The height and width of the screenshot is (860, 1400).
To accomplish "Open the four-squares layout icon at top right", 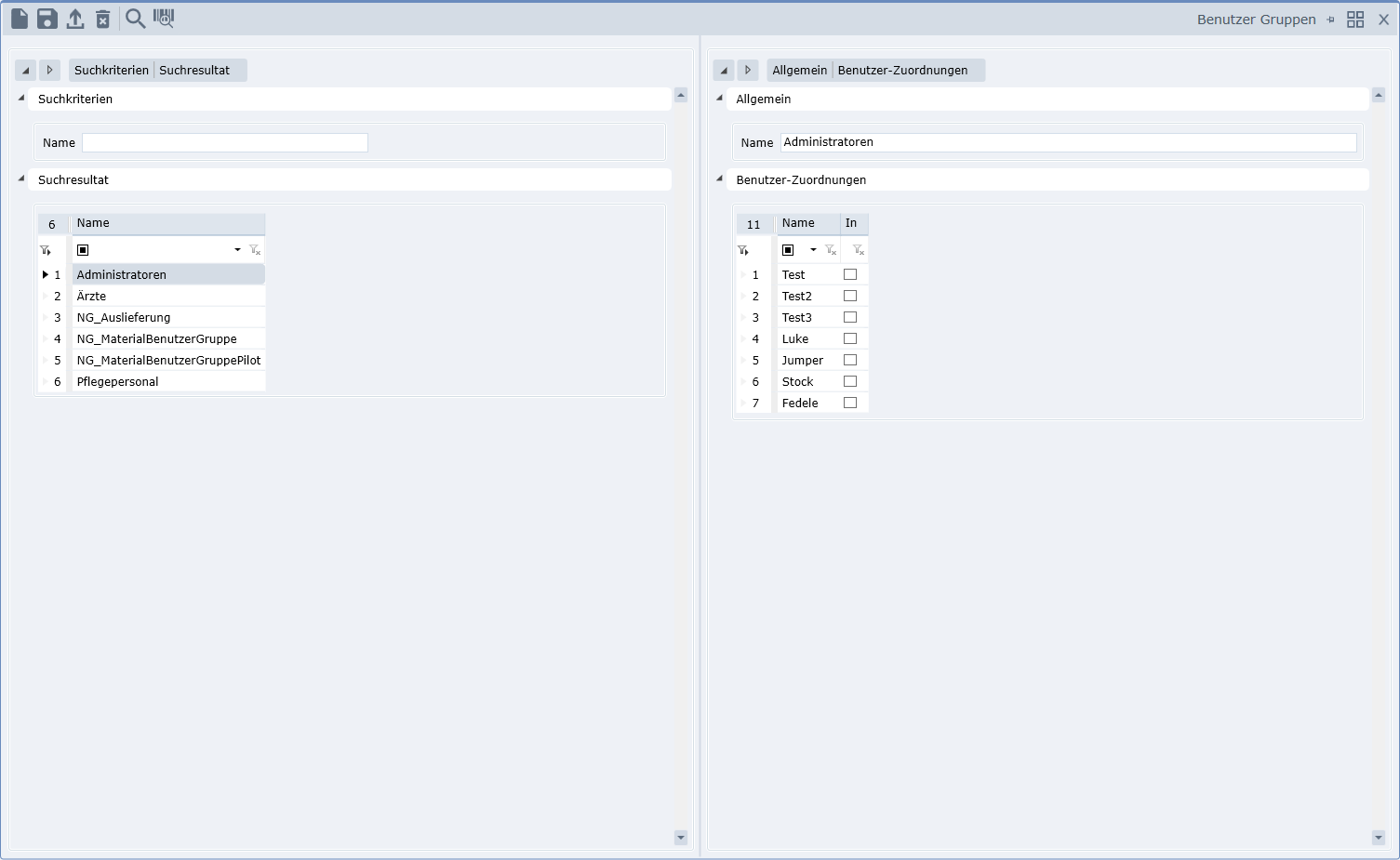I will 1355,20.
